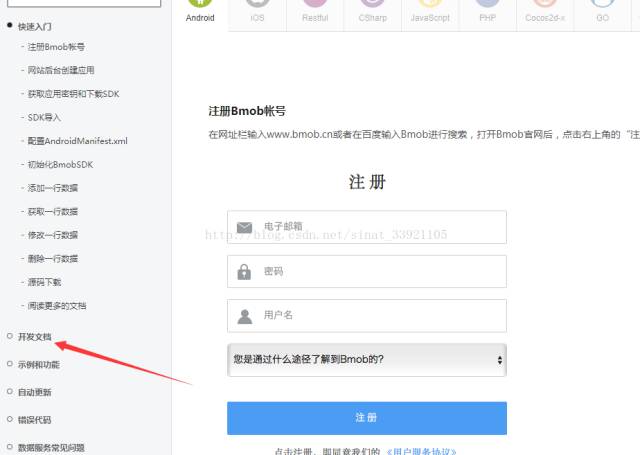Expand the 开发文档 sidebar section
This screenshot has height=455, width=640.
[35, 337]
